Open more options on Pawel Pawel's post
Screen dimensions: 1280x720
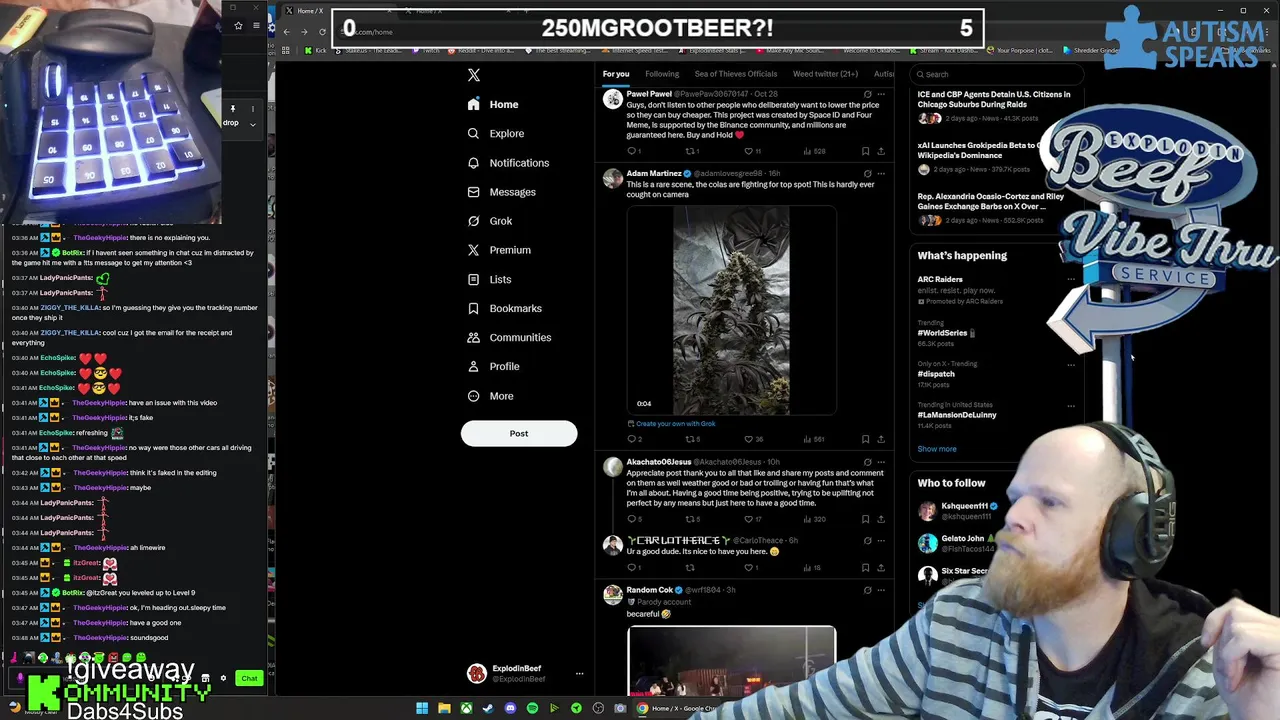881,94
